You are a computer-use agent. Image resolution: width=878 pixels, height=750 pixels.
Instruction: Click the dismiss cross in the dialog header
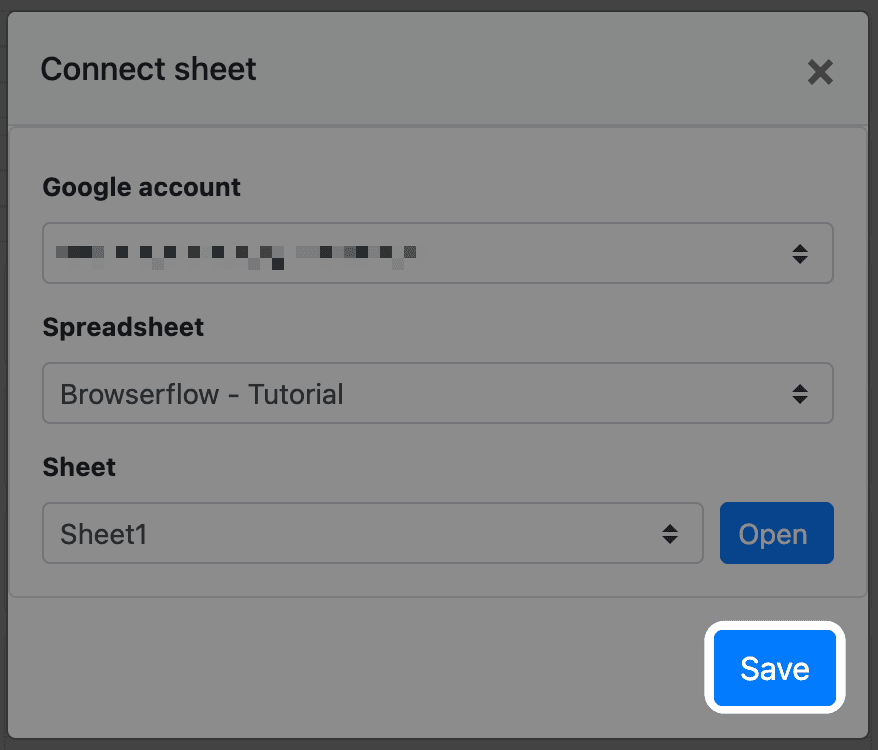coord(820,72)
